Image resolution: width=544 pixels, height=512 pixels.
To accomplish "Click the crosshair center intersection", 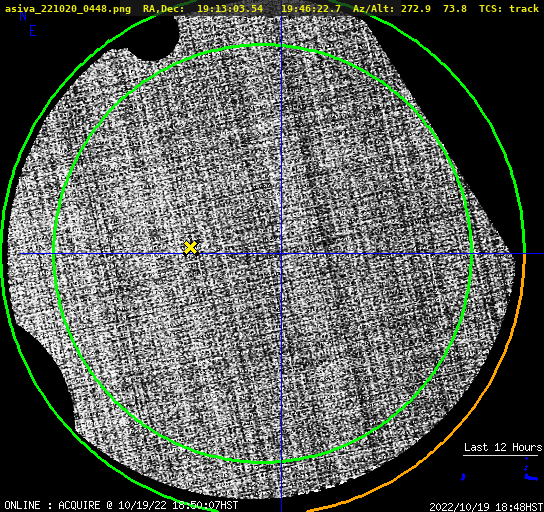I will pos(281,254).
